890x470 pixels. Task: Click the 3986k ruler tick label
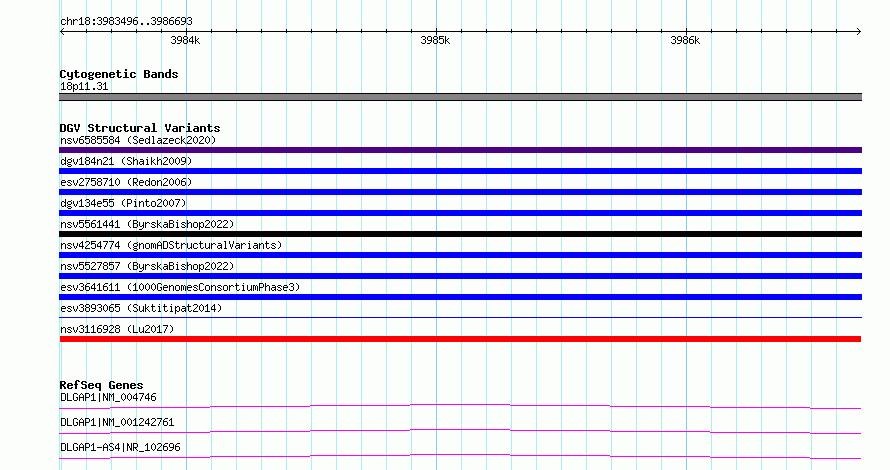pyautogui.click(x=685, y=40)
